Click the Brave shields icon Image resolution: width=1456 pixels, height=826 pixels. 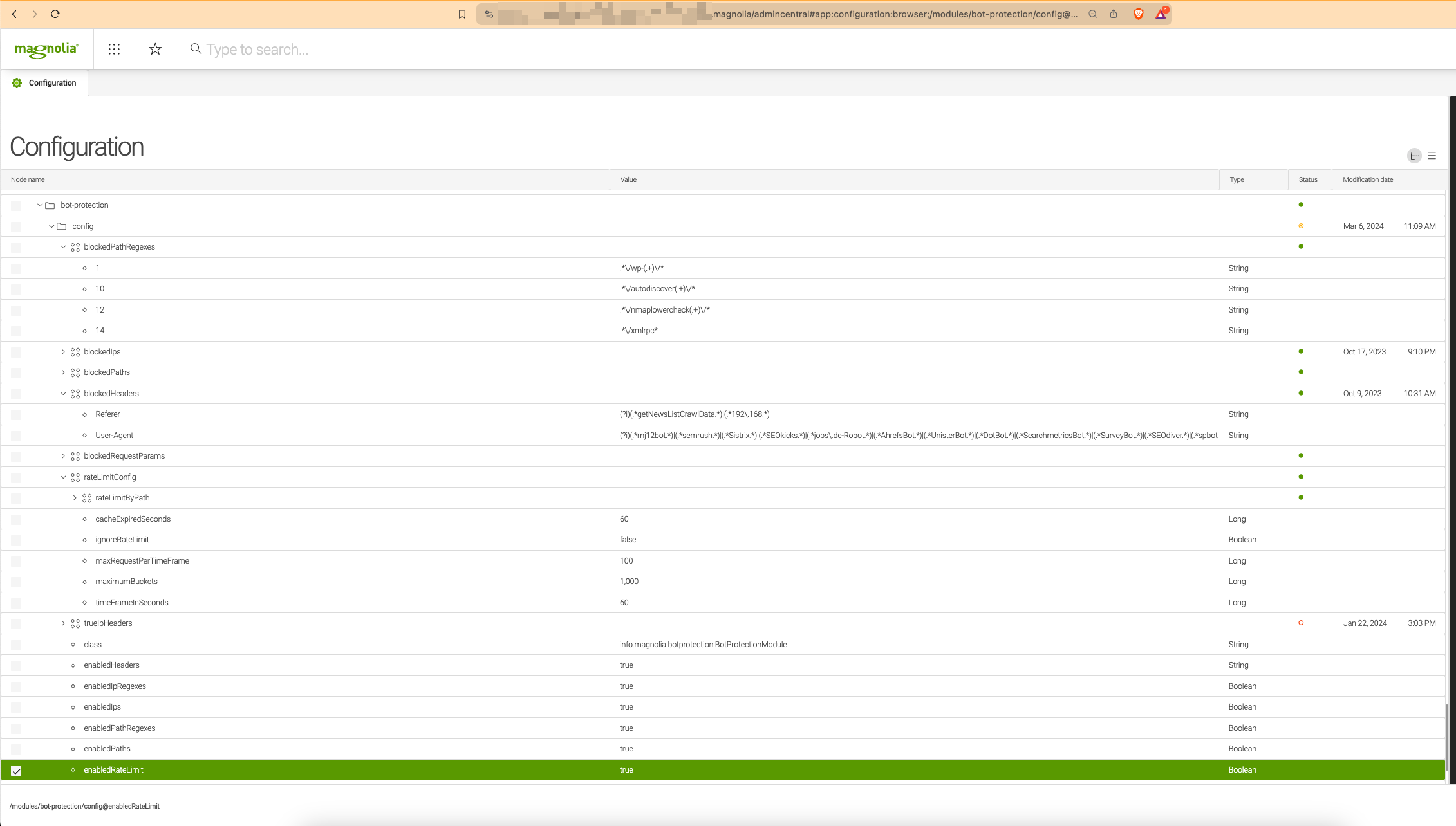(1138, 14)
